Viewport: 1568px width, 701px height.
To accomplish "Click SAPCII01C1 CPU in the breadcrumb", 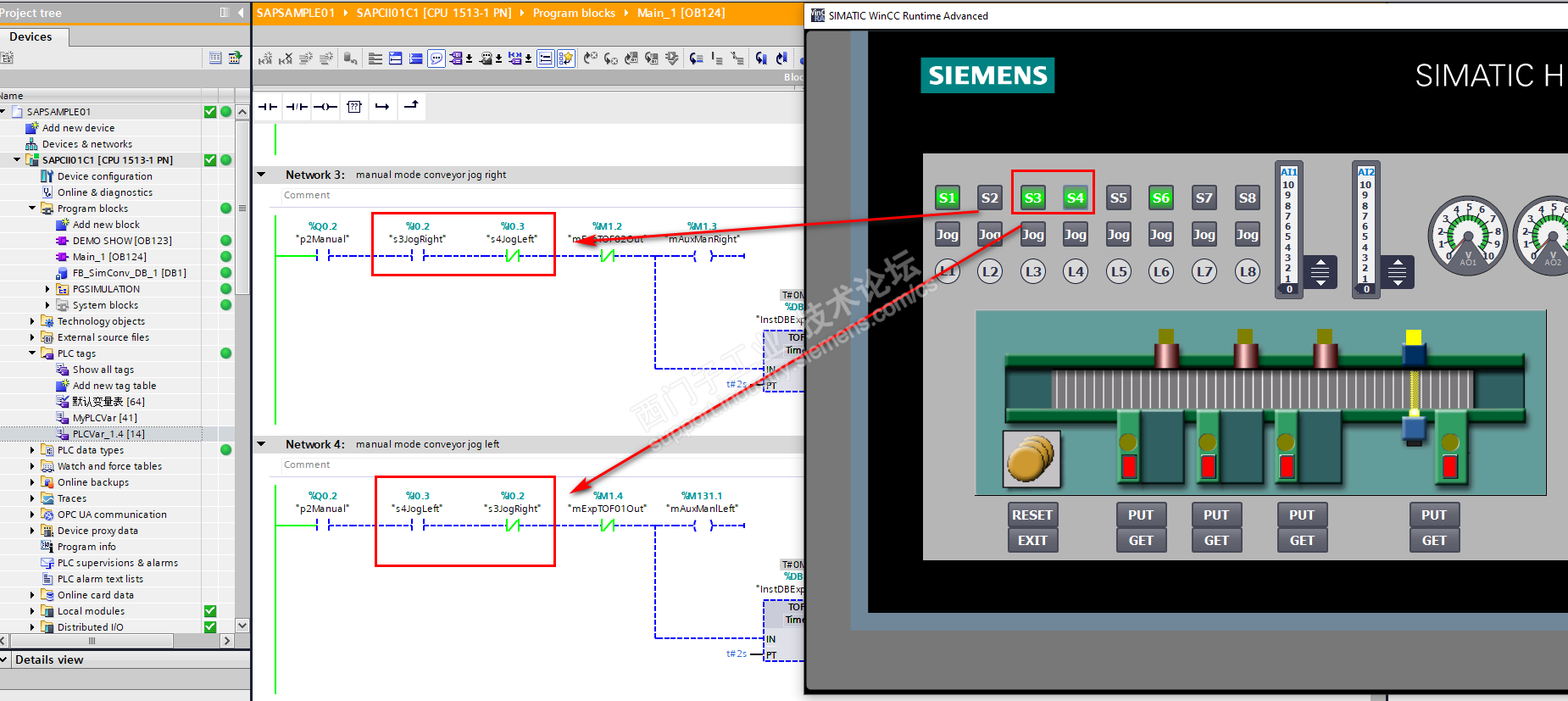I will click(434, 13).
